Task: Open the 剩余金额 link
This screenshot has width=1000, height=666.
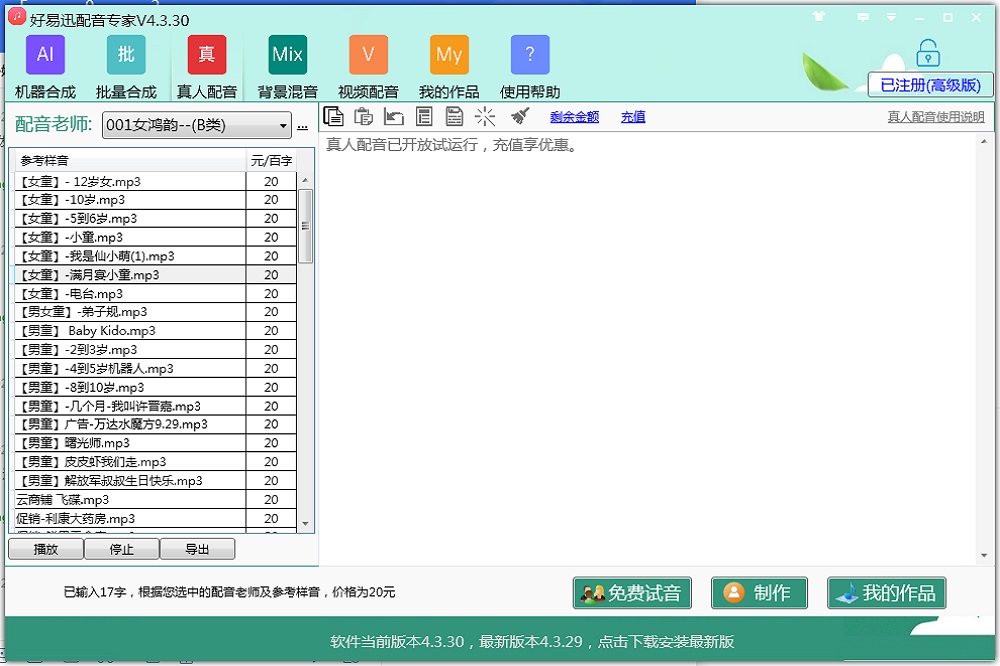Action: [575, 117]
